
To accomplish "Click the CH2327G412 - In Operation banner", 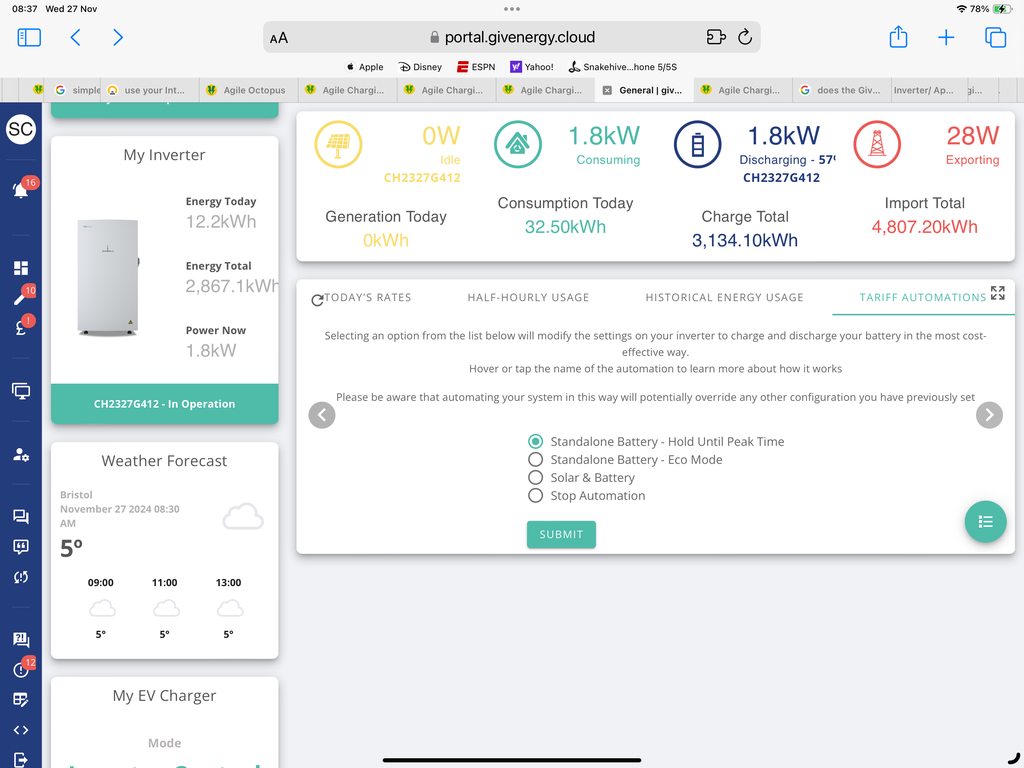I will (164, 404).
